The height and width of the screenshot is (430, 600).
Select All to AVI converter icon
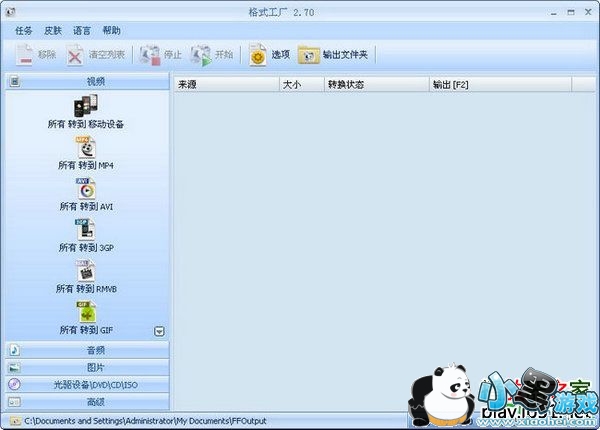click(85, 189)
